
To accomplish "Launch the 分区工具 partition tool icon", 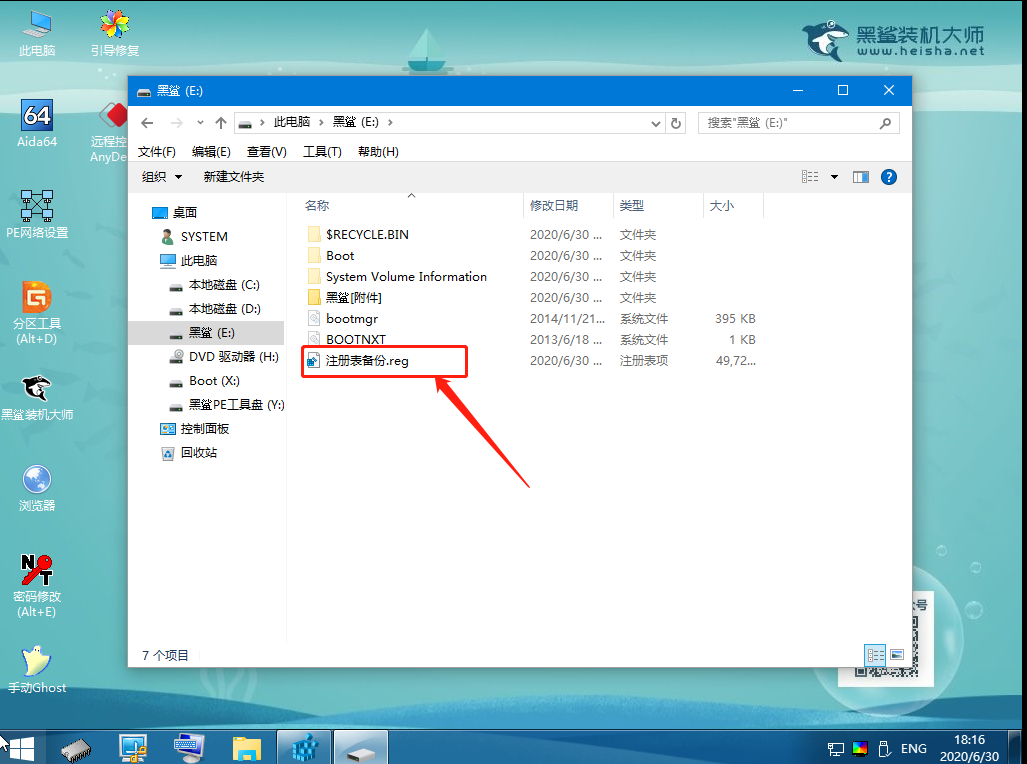I will [x=37, y=311].
